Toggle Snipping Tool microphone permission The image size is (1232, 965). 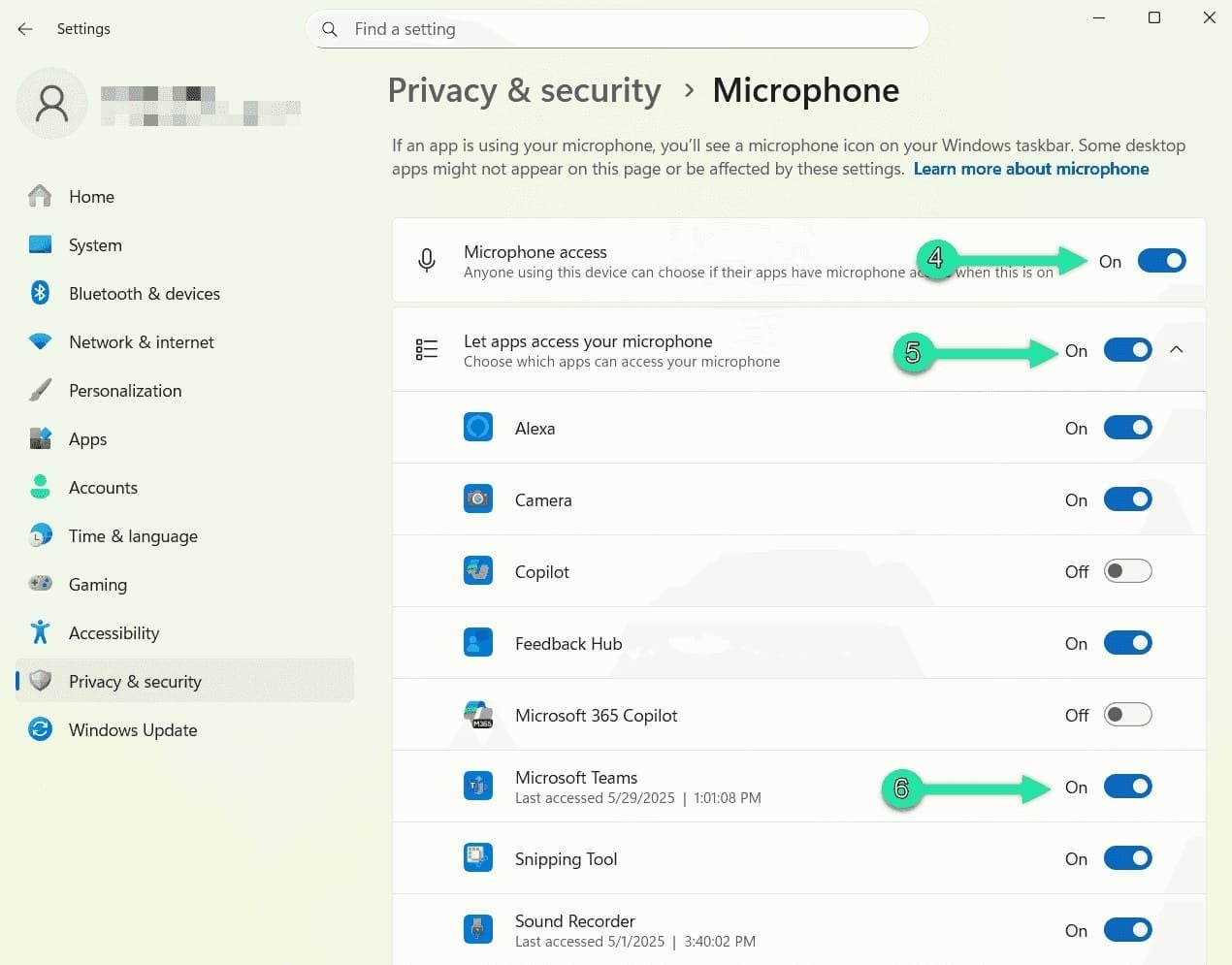pyautogui.click(x=1127, y=857)
